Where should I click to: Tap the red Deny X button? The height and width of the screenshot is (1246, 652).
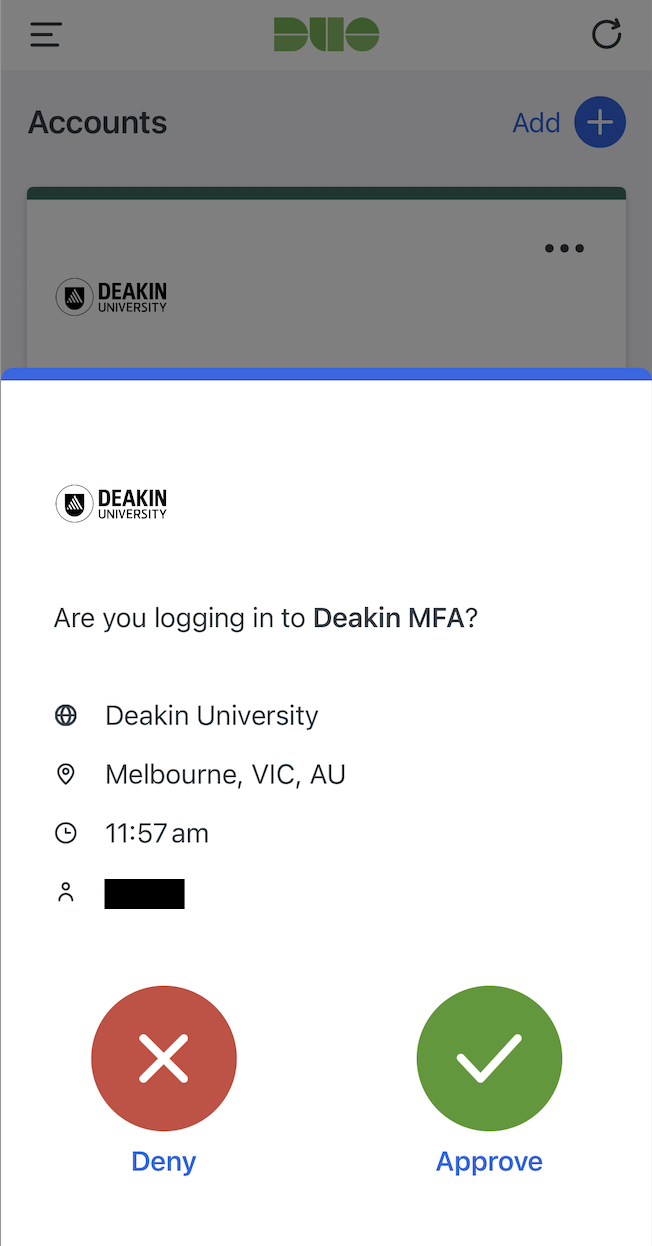click(164, 1059)
